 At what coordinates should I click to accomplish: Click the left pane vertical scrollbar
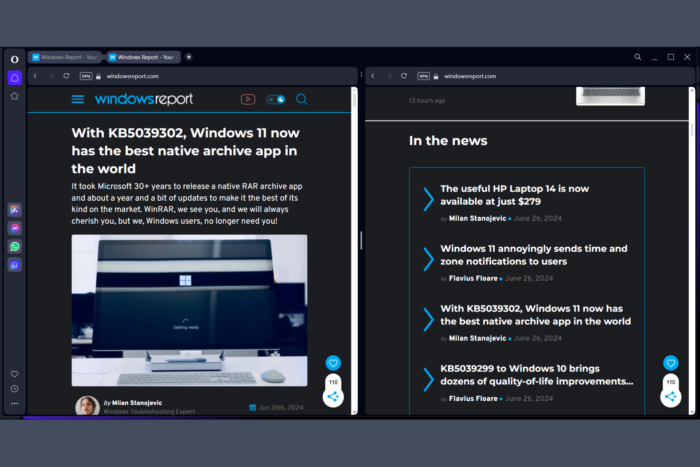tap(354, 250)
